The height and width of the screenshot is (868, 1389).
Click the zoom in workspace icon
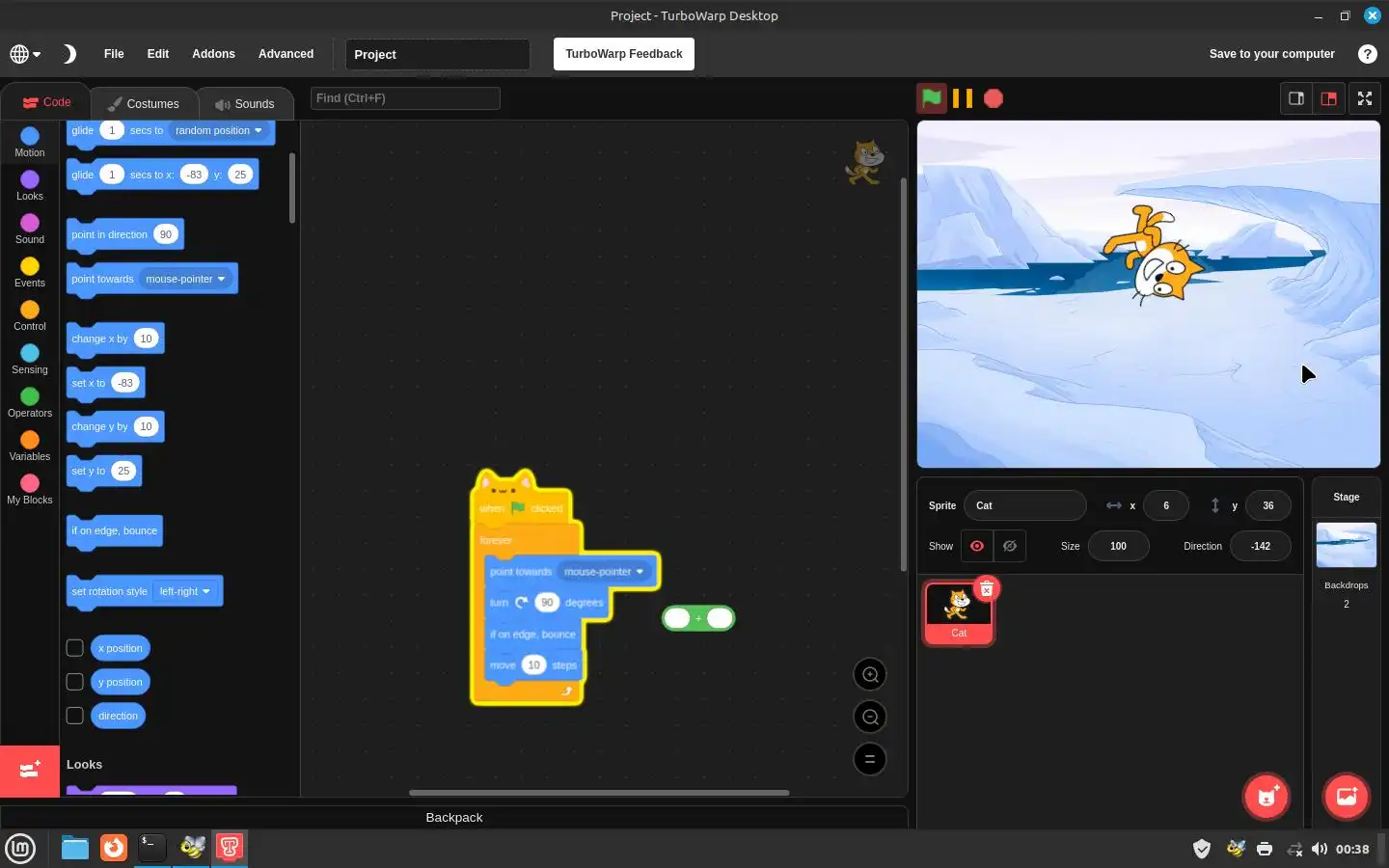870,674
